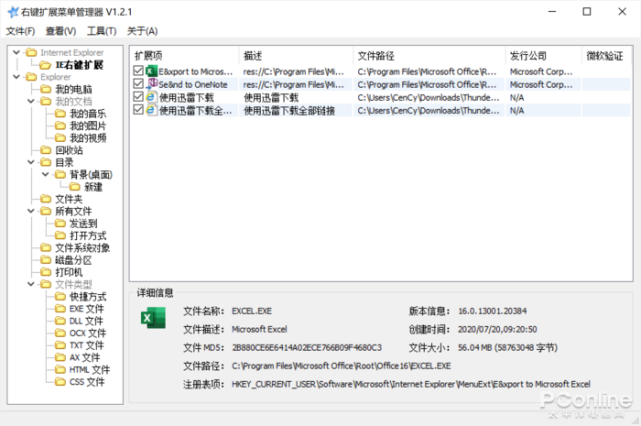Image resolution: width=641 pixels, height=426 pixels.
Task: Click the folder icon of 我的视频
Action: [x=60, y=138]
